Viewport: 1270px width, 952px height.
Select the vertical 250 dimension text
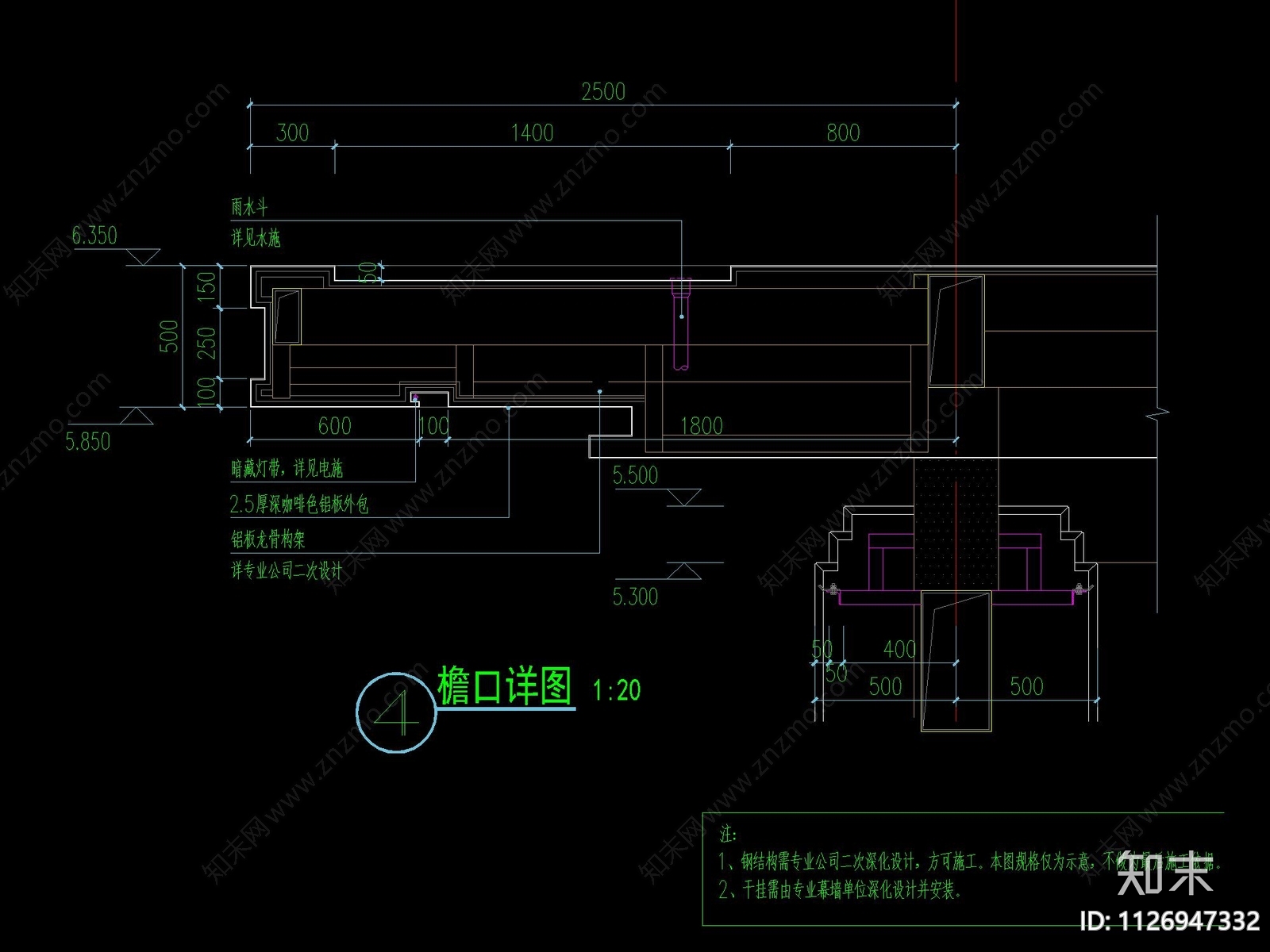(x=206, y=343)
